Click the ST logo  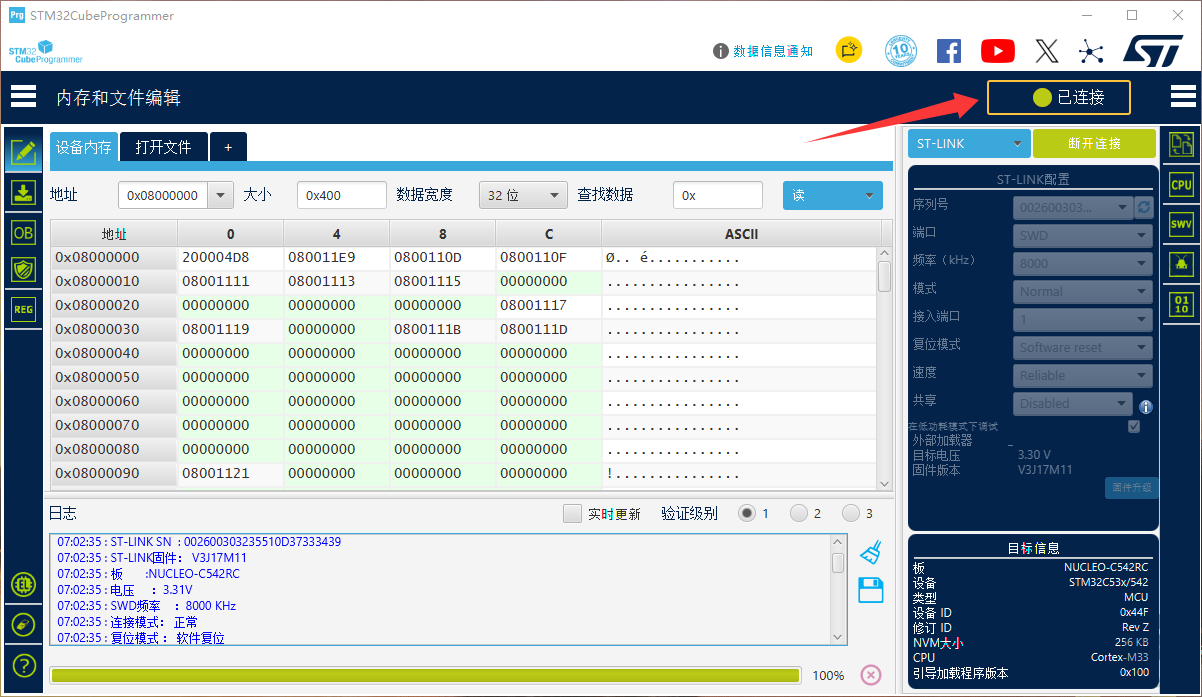[x=1153, y=51]
